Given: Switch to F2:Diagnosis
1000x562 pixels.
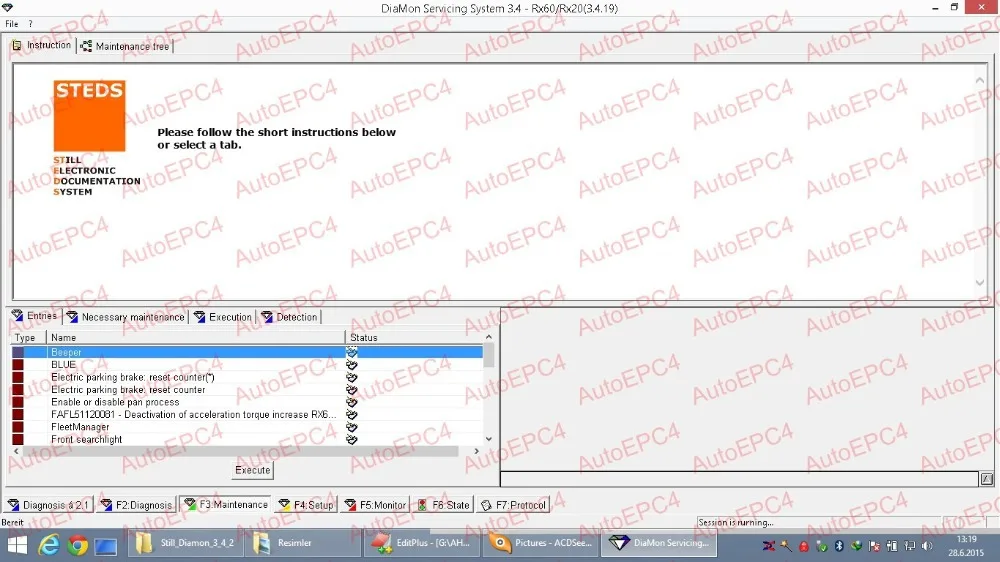Looking at the screenshot, I should pos(136,505).
